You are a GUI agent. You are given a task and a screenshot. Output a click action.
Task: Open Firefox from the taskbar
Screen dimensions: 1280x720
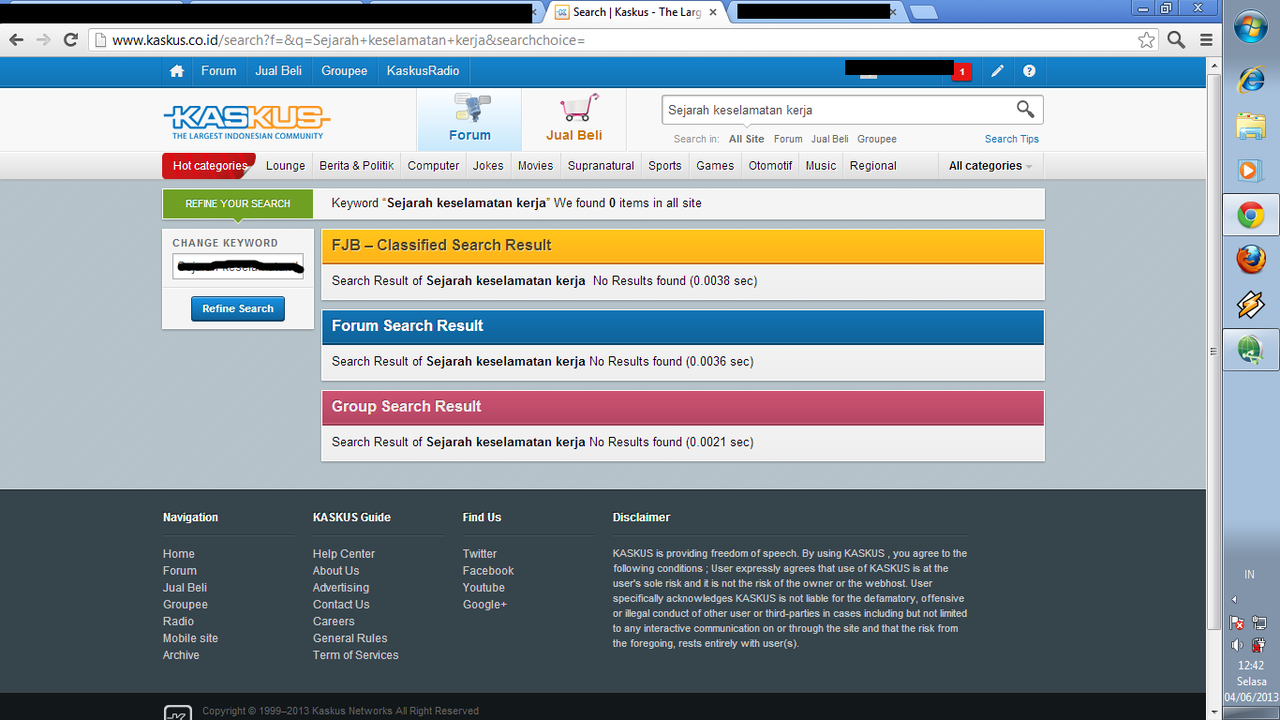[1251, 260]
